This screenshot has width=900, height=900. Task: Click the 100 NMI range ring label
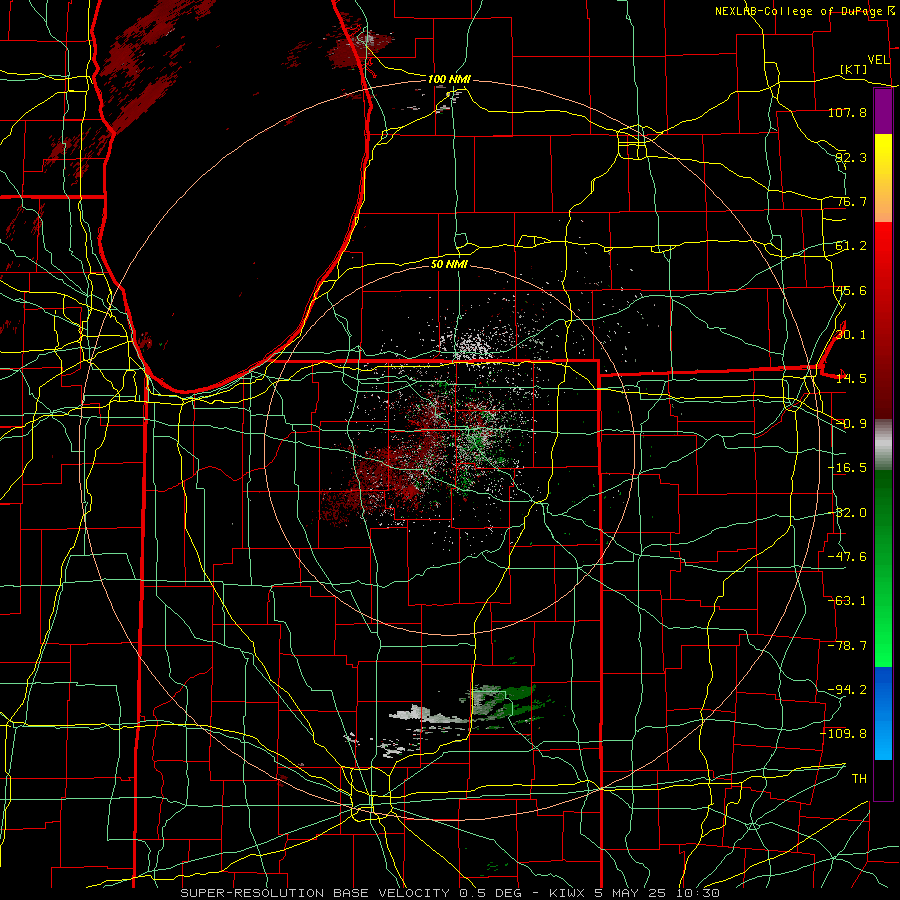pyautogui.click(x=449, y=79)
